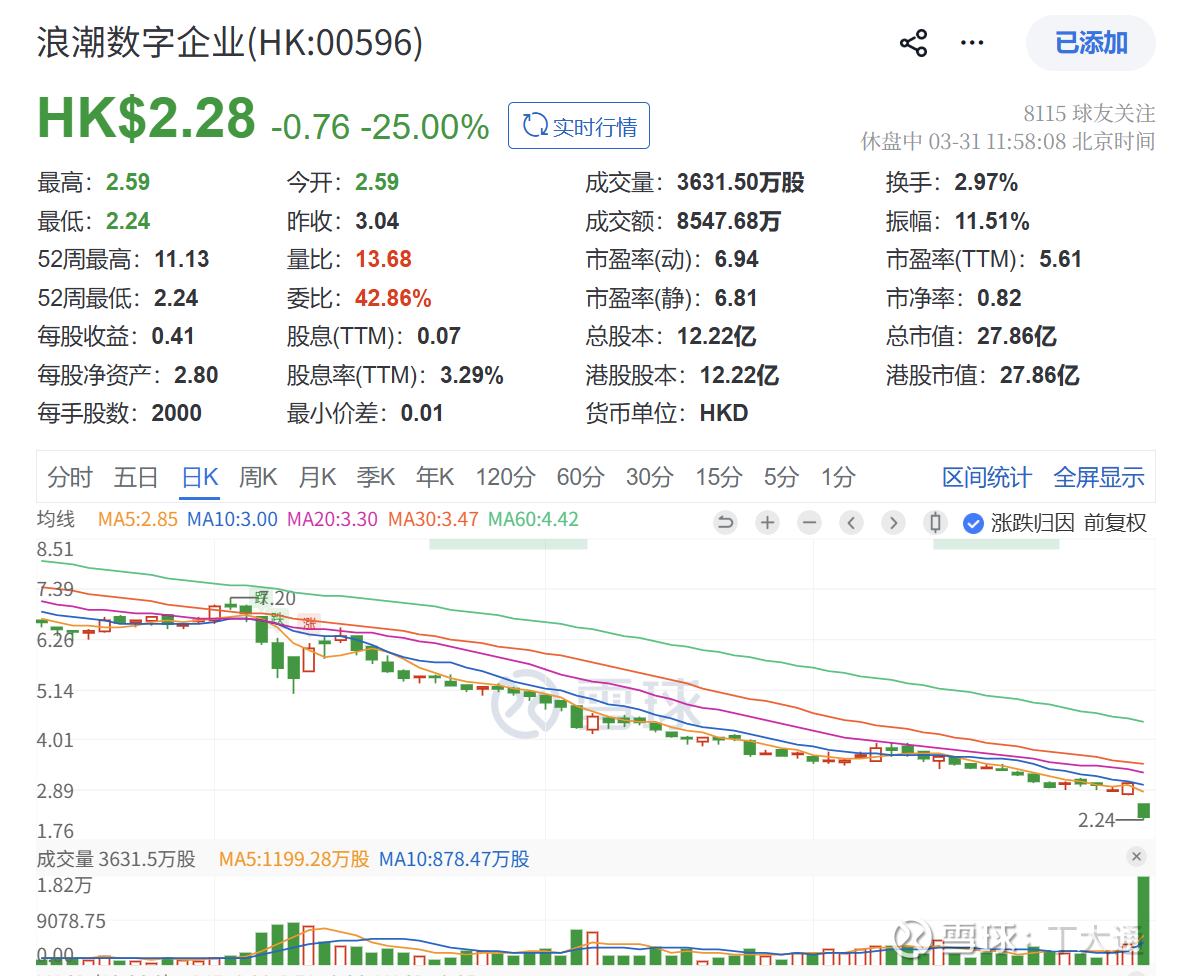Screen dimensions: 1178x976
Task: Click the 总市值 value 27.86亿
Action: (x=1016, y=336)
